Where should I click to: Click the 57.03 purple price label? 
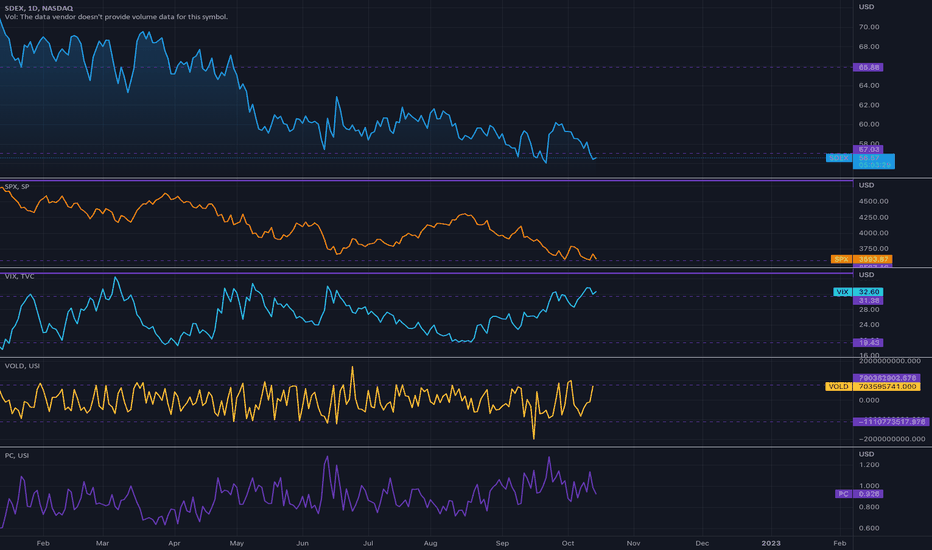click(x=868, y=149)
